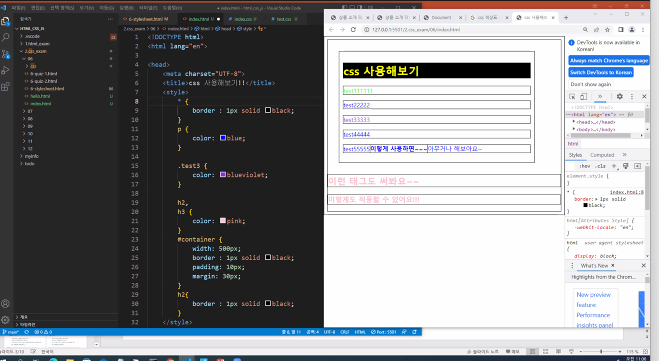
Task: Show more Styles pane tabs chevron
Action: click(x=625, y=155)
